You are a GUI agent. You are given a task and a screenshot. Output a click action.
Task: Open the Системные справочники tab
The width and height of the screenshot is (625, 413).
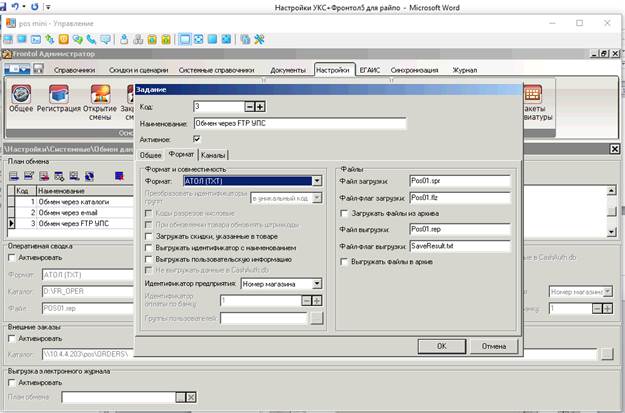[x=216, y=70]
